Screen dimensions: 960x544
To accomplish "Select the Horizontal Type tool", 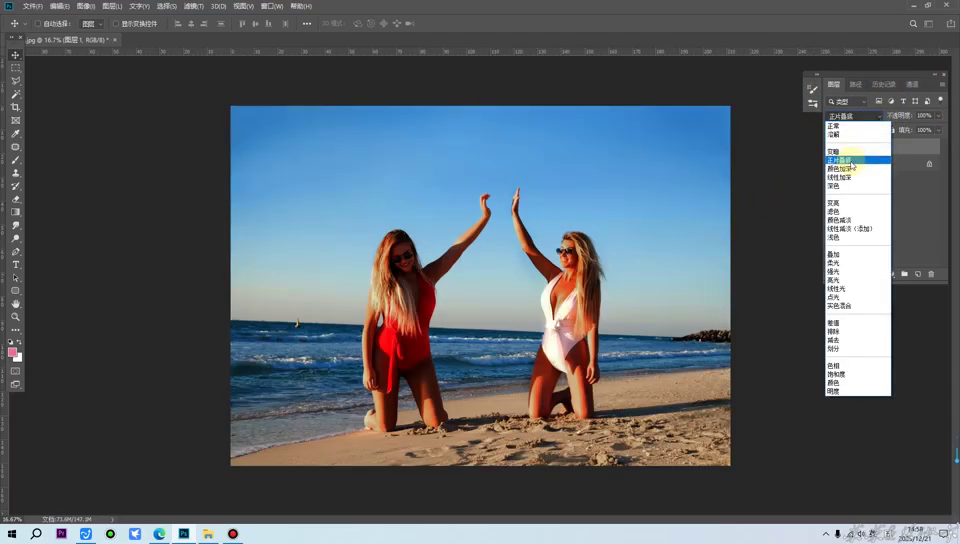I will coord(15,265).
